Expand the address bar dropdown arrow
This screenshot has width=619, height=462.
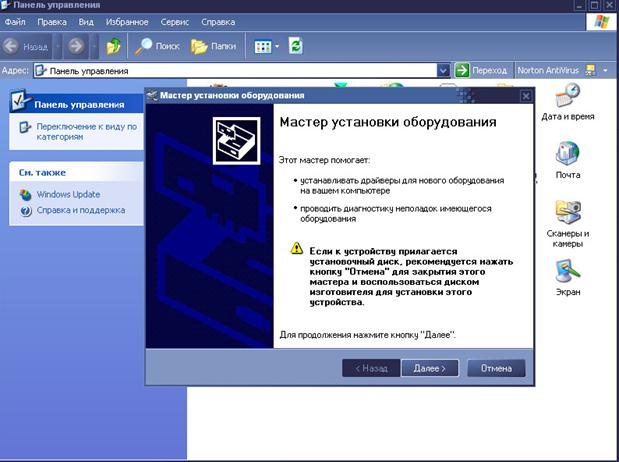pyautogui.click(x=443, y=71)
